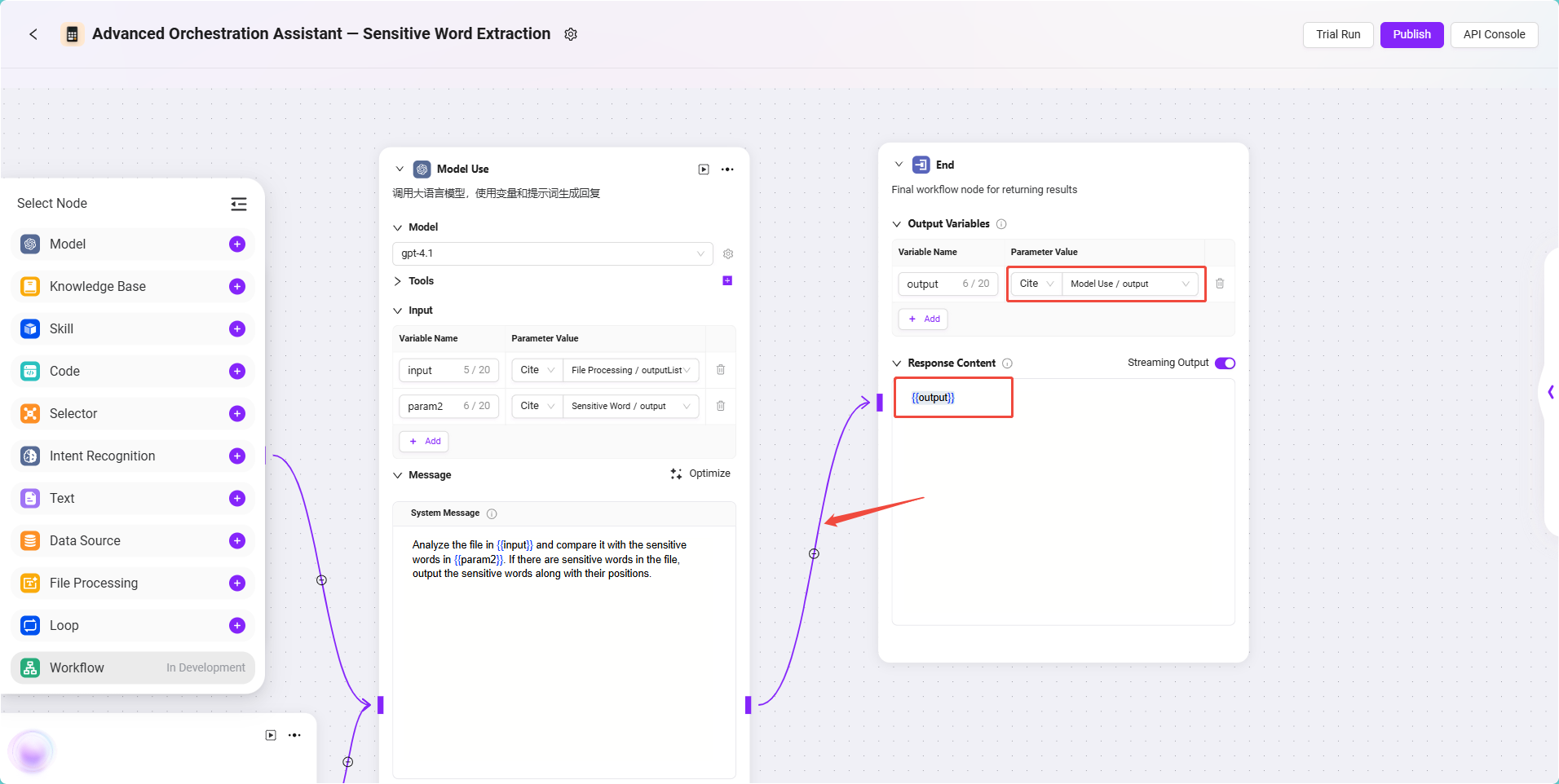This screenshot has height=784, width=1559.
Task: Click the app icon beside the title
Action: pos(72,34)
